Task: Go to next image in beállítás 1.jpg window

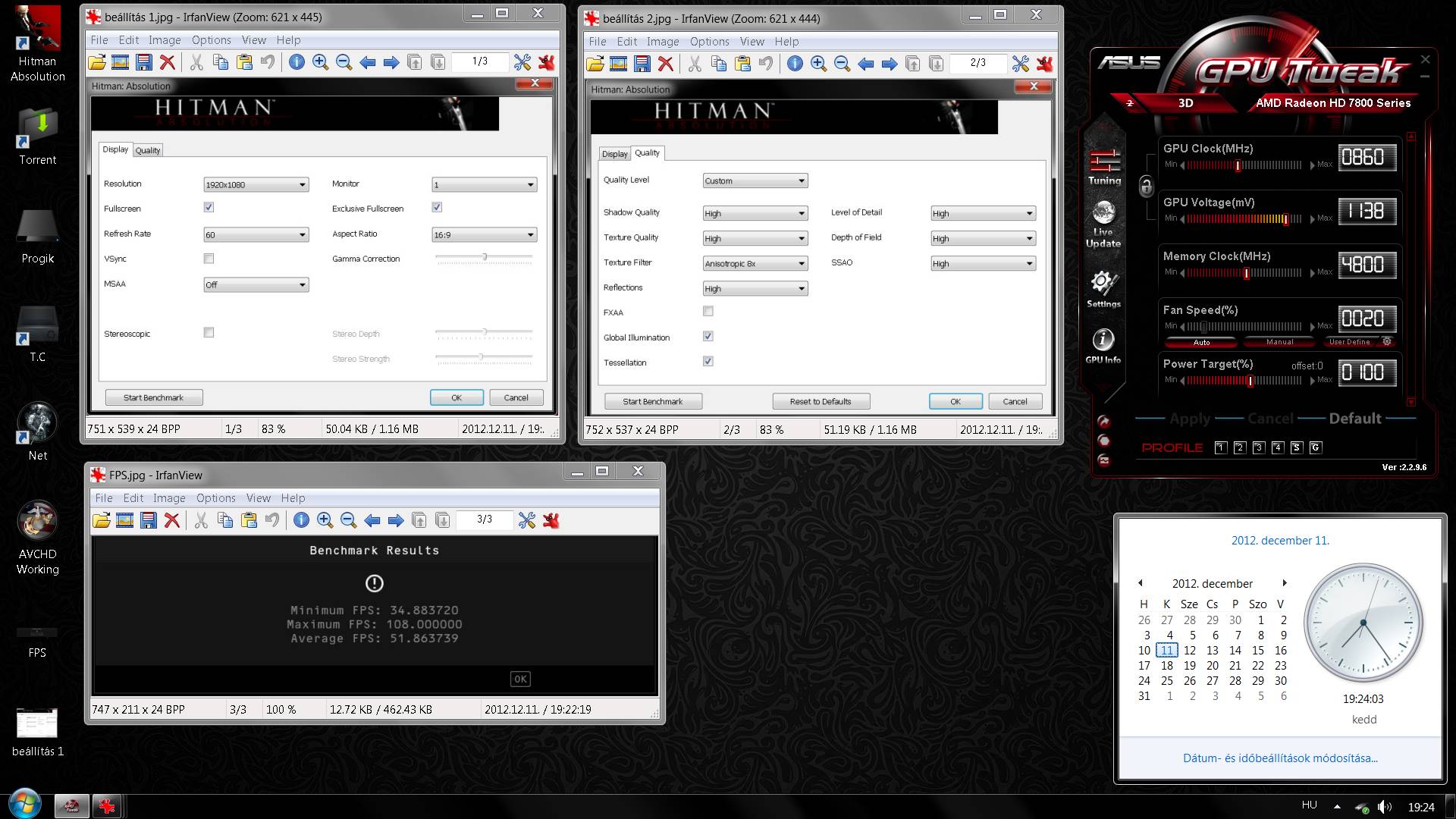Action: click(391, 62)
